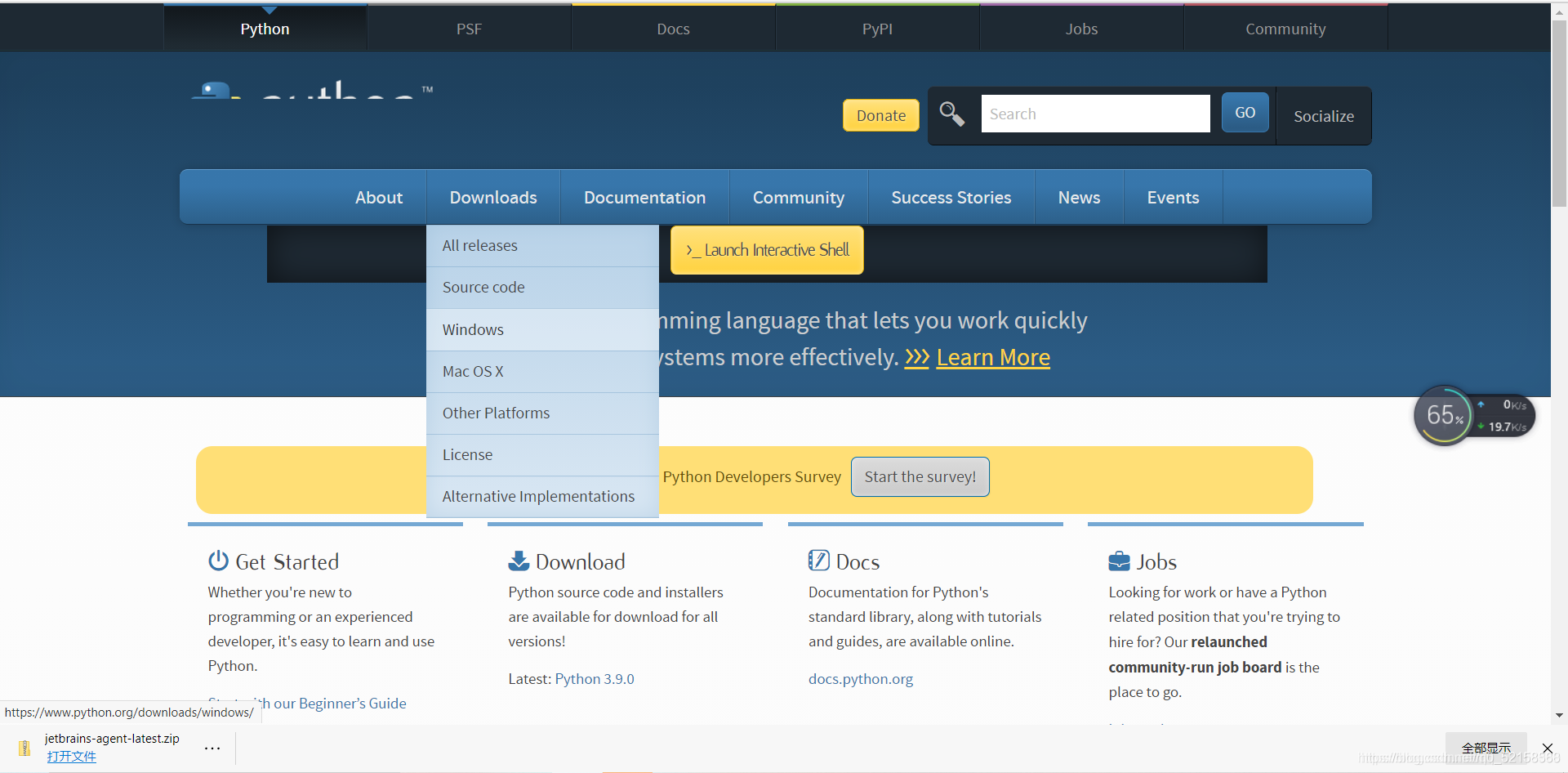Viewport: 1568px width, 773px height.
Task: Open the Community nav menu
Action: click(x=799, y=197)
